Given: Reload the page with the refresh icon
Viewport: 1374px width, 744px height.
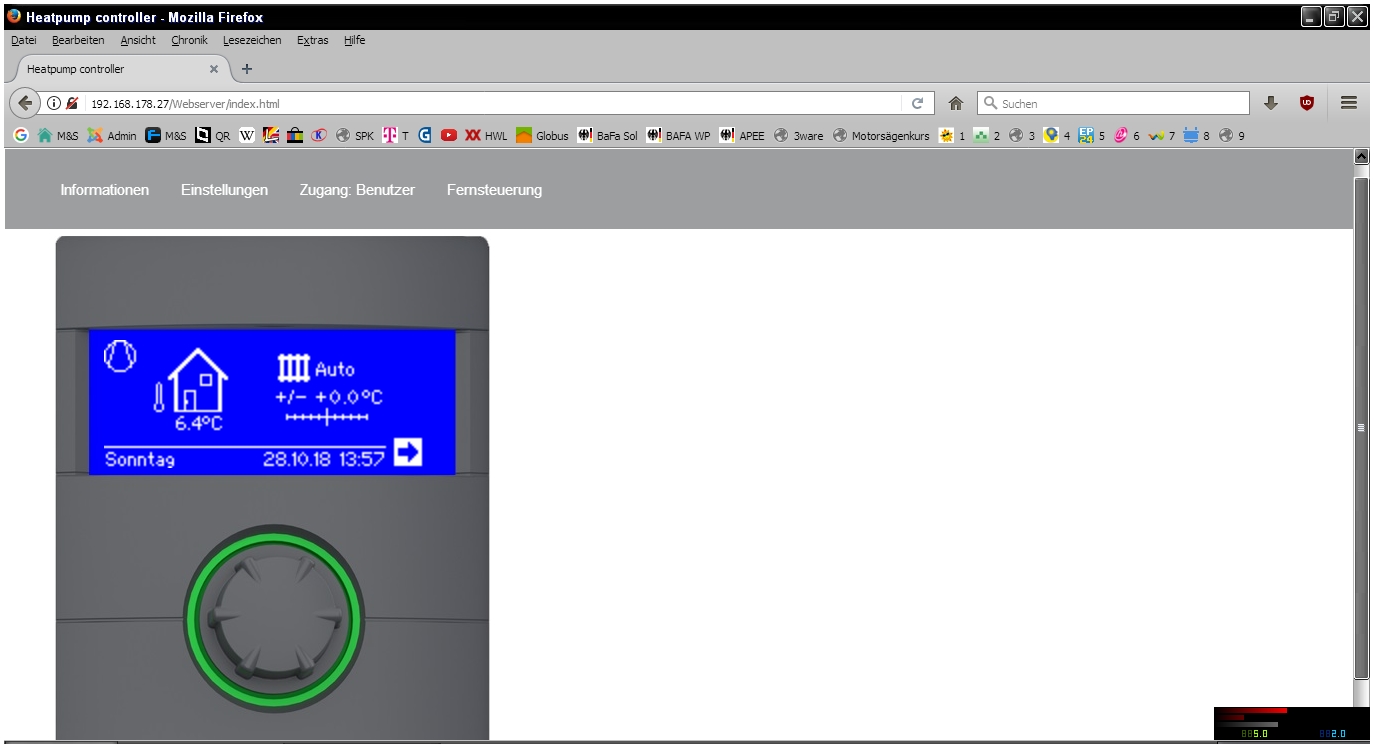Looking at the screenshot, I should pos(917,103).
